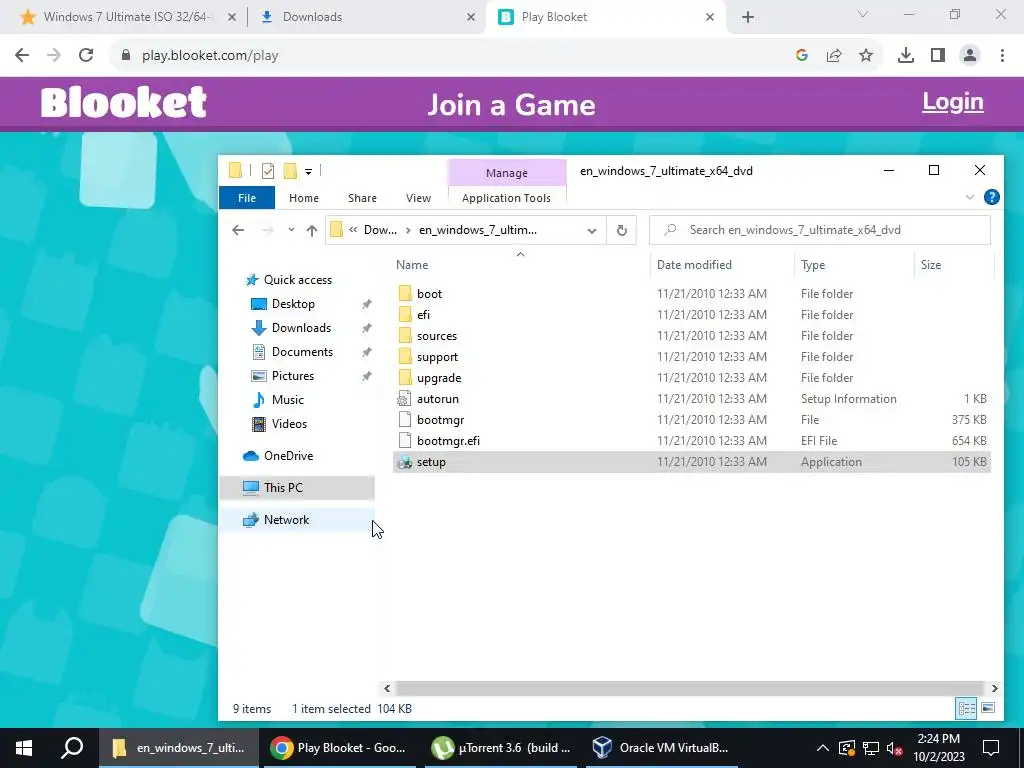Reload the Blooket page

(x=86, y=56)
